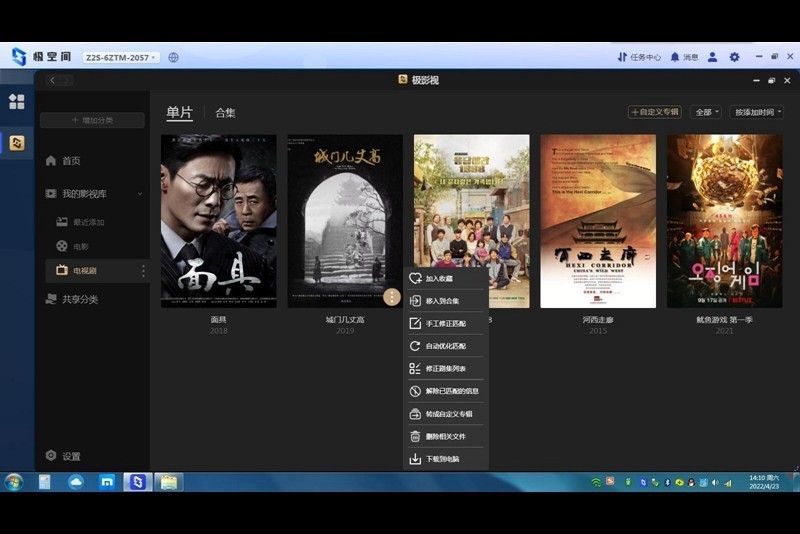This screenshot has height=534, width=800.
Task: Add to favorites via 加入收藏
Action: coord(446,278)
